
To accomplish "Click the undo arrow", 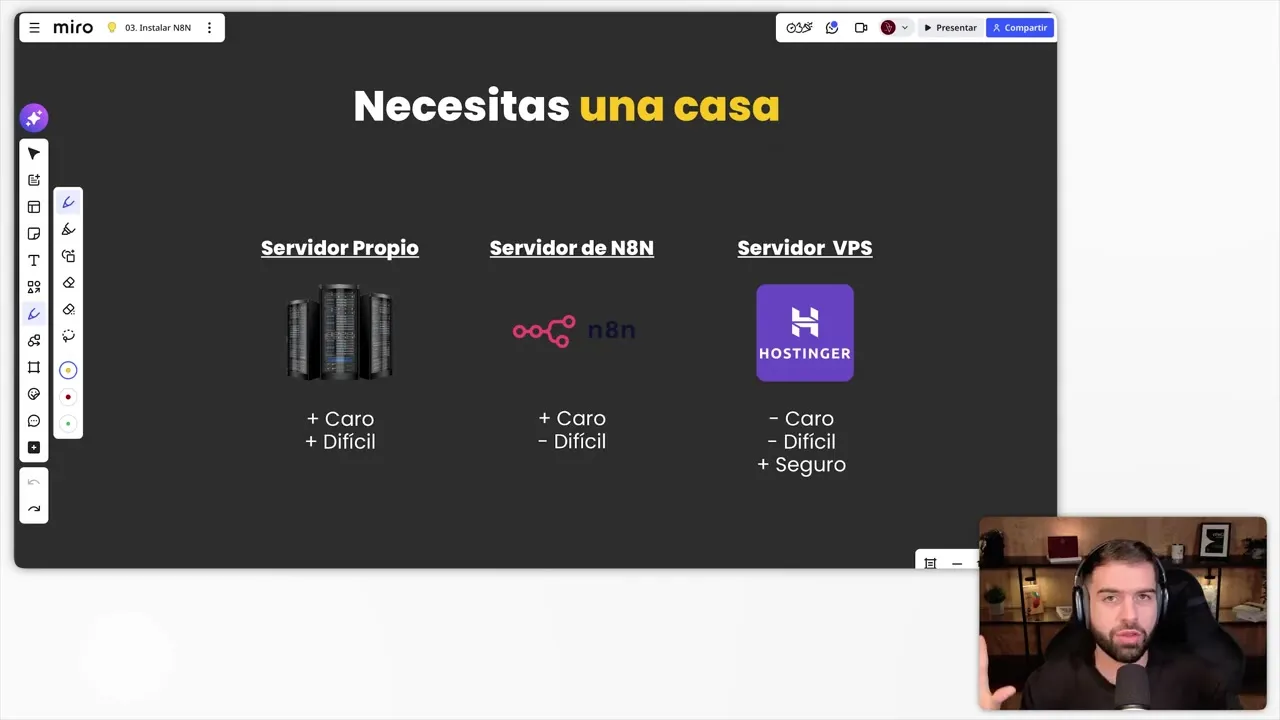I will (x=34, y=482).
